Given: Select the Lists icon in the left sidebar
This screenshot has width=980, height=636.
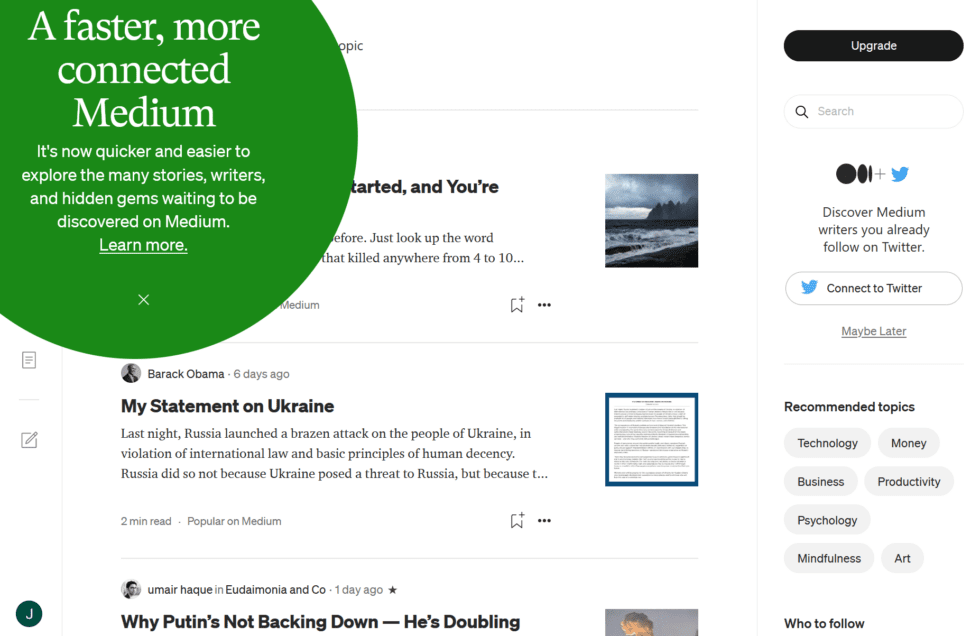Looking at the screenshot, I should [x=29, y=359].
